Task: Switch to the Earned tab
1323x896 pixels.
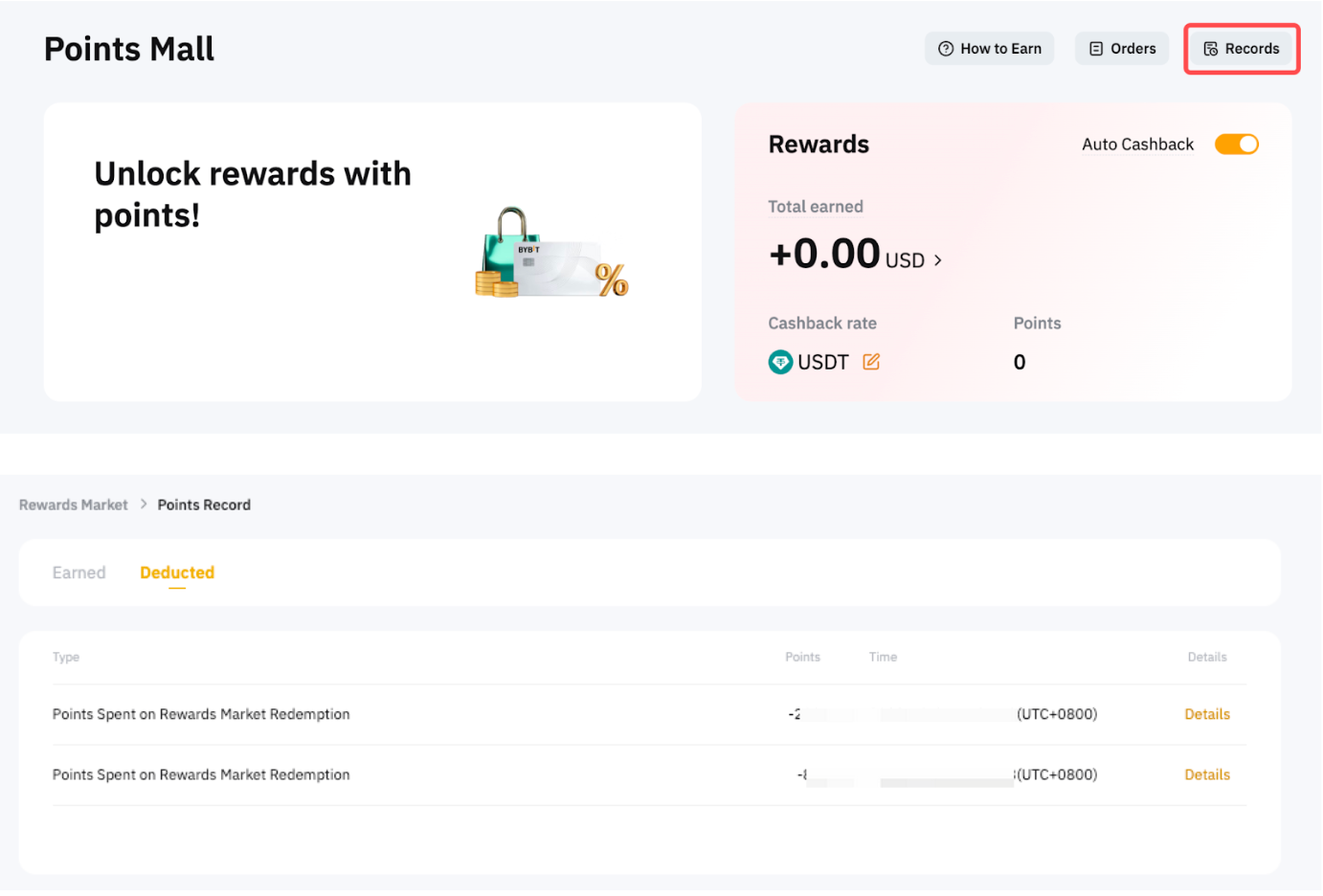Action: 78,572
